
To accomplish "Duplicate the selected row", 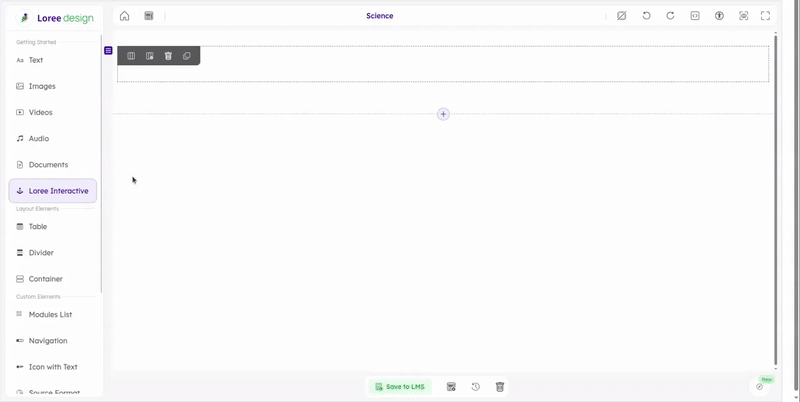I will tap(187, 56).
